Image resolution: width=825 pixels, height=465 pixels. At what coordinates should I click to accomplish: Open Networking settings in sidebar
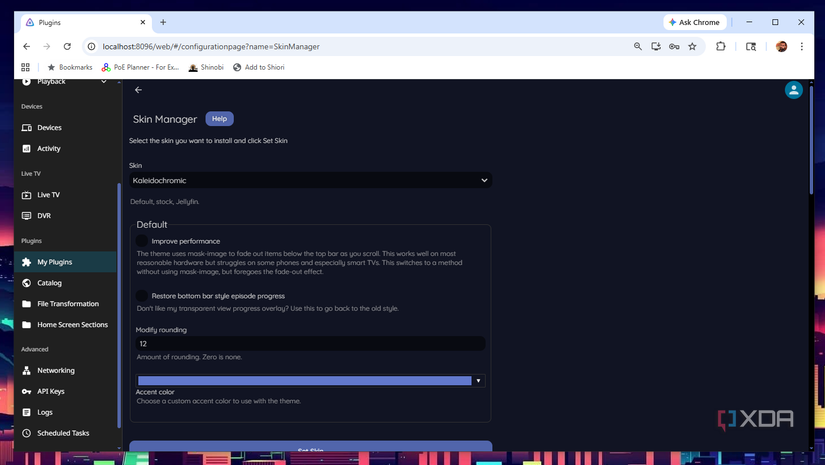(x=65, y=371)
